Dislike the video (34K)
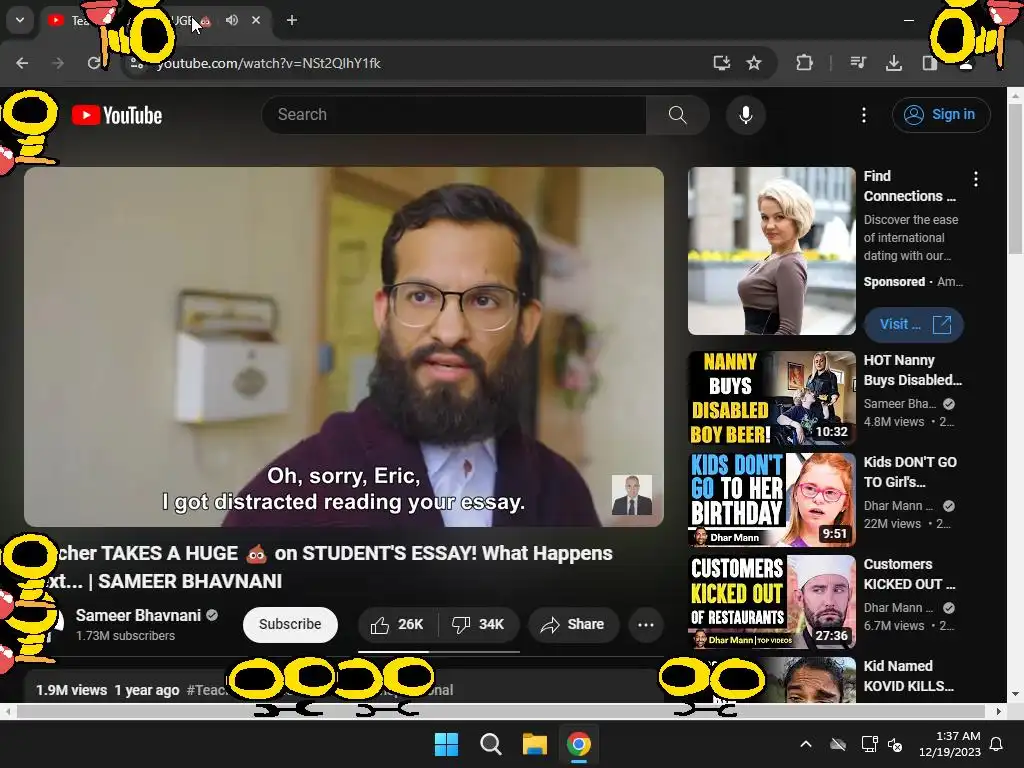The width and height of the screenshot is (1024, 768). click(x=479, y=625)
